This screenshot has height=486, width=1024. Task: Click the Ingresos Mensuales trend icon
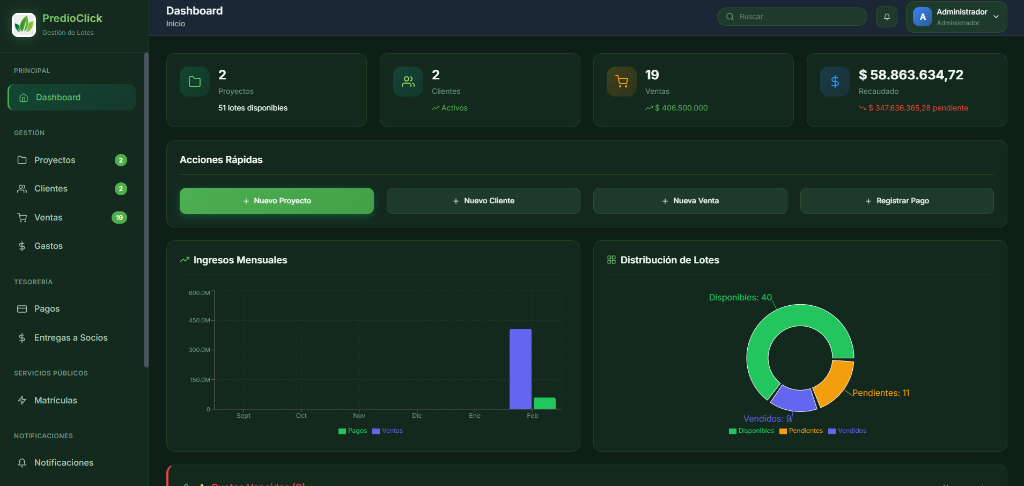[x=184, y=260]
